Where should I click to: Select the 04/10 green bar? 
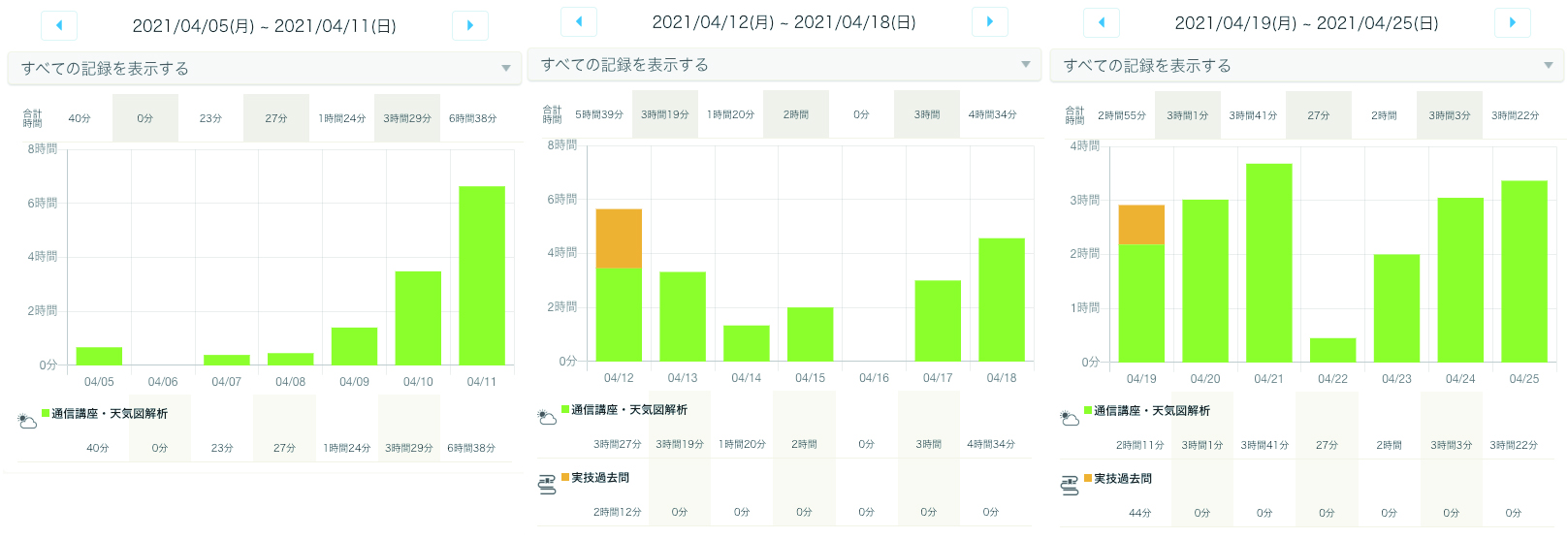pyautogui.click(x=418, y=318)
